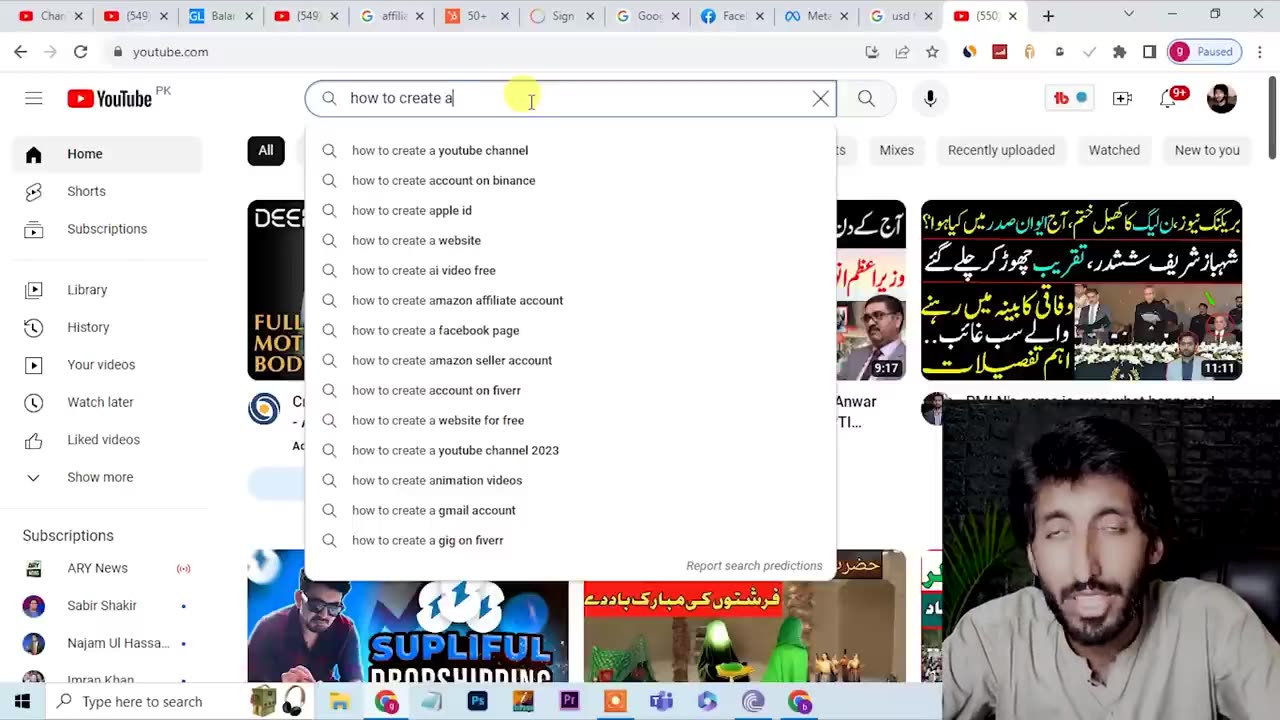Open the Paused browser profile button
The image size is (1280, 720).
[x=1205, y=52]
